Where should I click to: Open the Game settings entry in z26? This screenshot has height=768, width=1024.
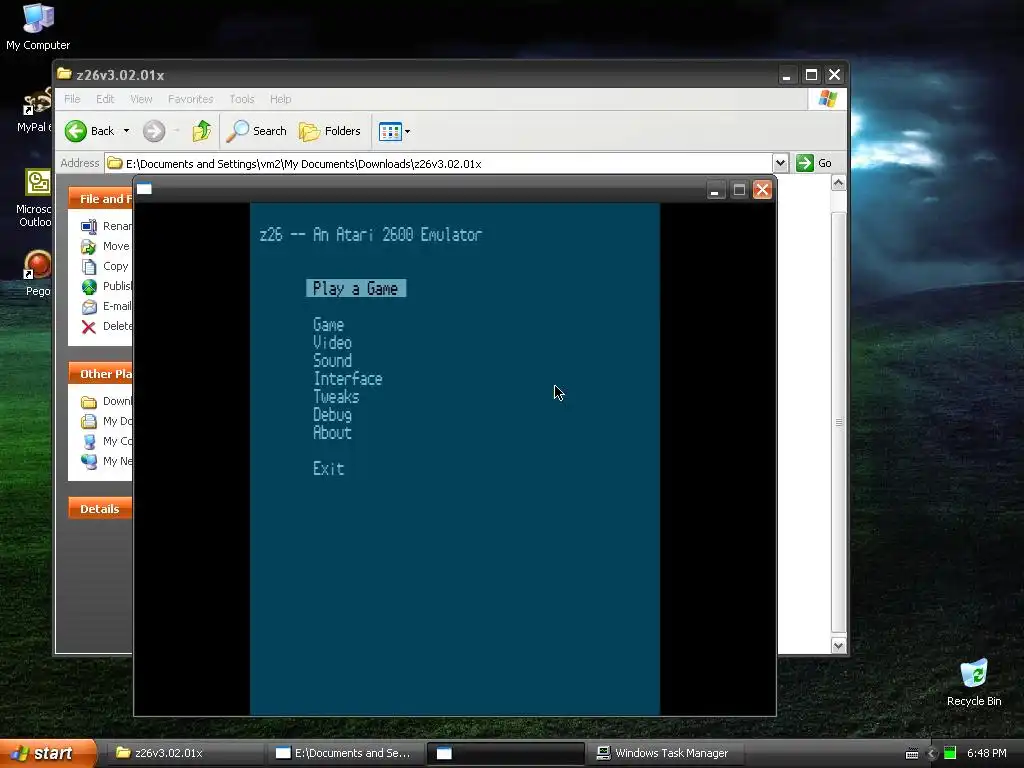[x=328, y=325]
